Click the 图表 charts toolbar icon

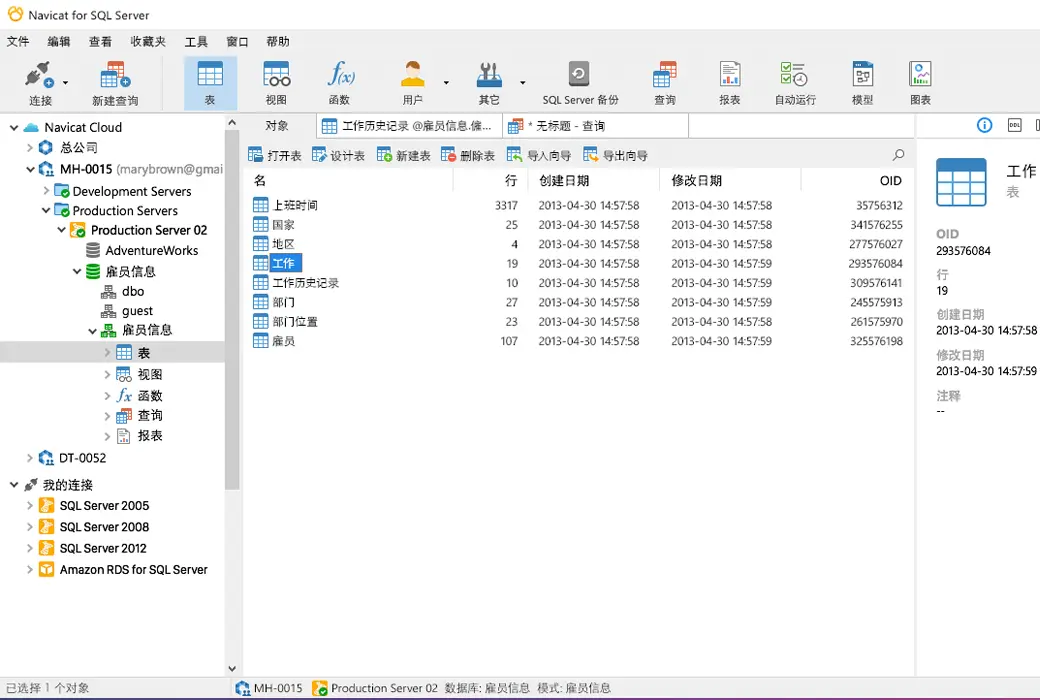(920, 74)
